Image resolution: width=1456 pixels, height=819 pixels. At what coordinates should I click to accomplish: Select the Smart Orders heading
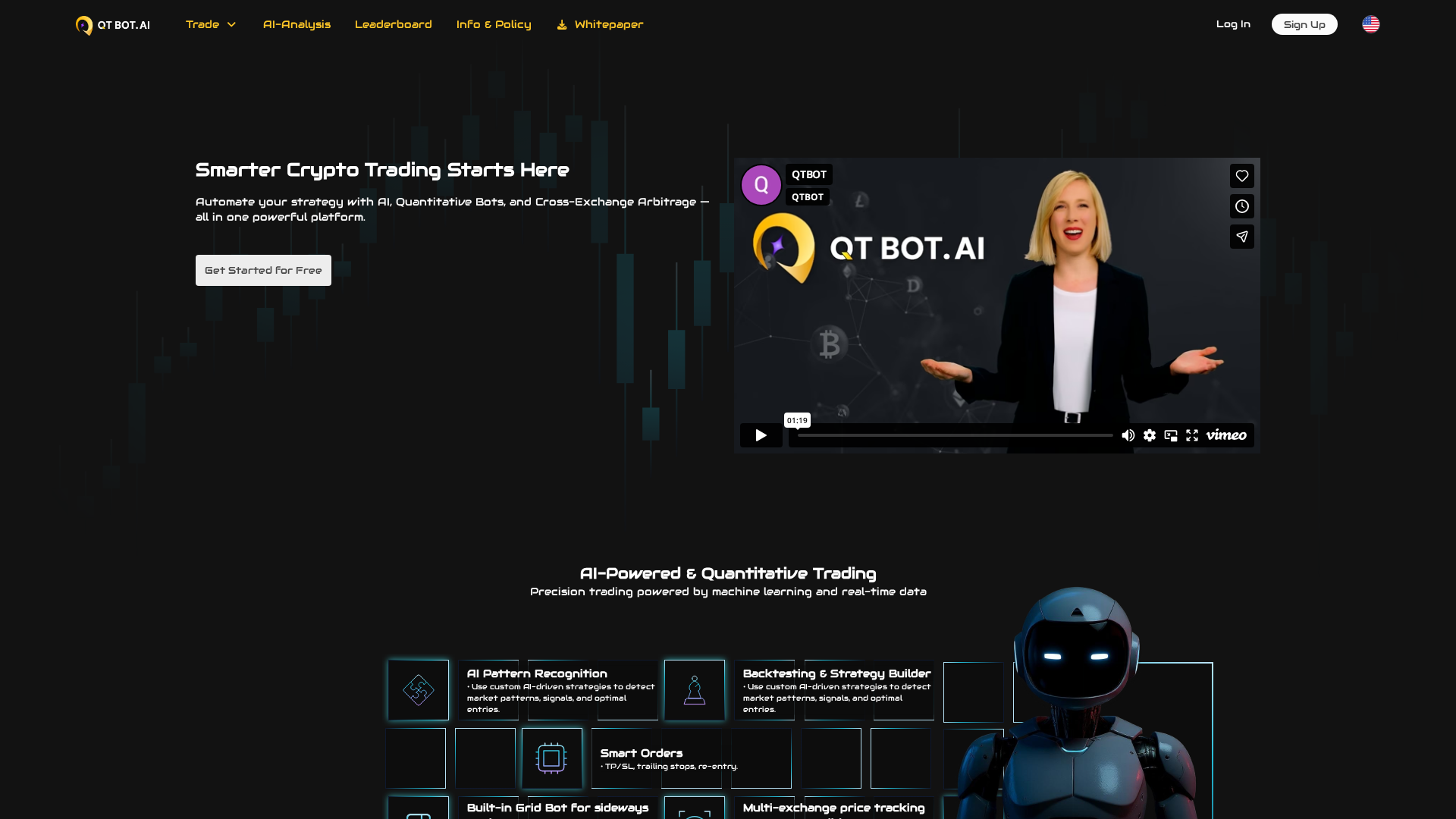point(642,753)
